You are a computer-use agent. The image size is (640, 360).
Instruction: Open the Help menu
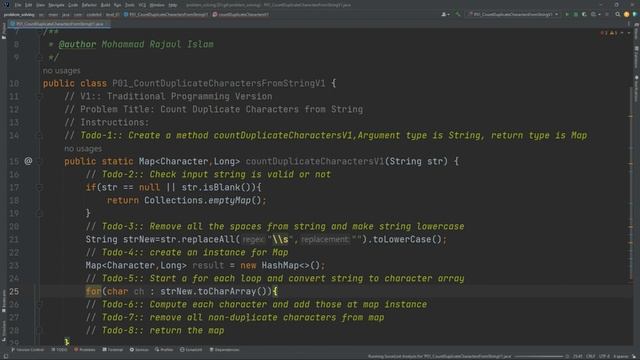173,5
